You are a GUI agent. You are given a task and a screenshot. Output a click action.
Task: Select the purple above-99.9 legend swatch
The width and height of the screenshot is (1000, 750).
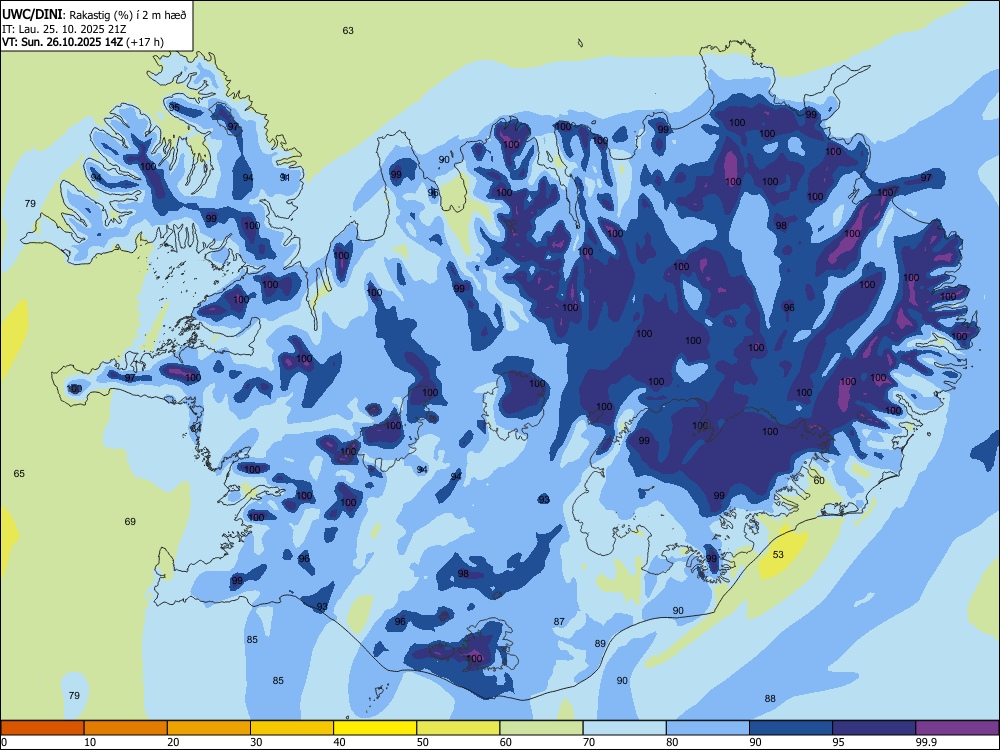(957, 728)
